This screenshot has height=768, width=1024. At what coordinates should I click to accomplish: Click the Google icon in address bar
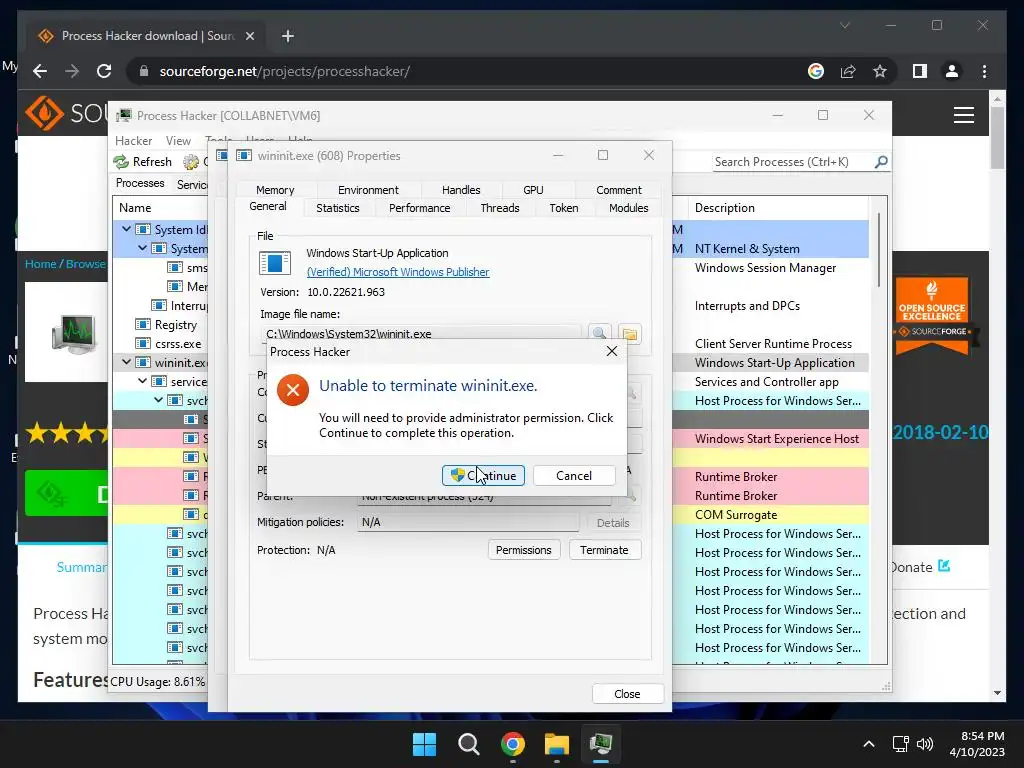click(816, 71)
